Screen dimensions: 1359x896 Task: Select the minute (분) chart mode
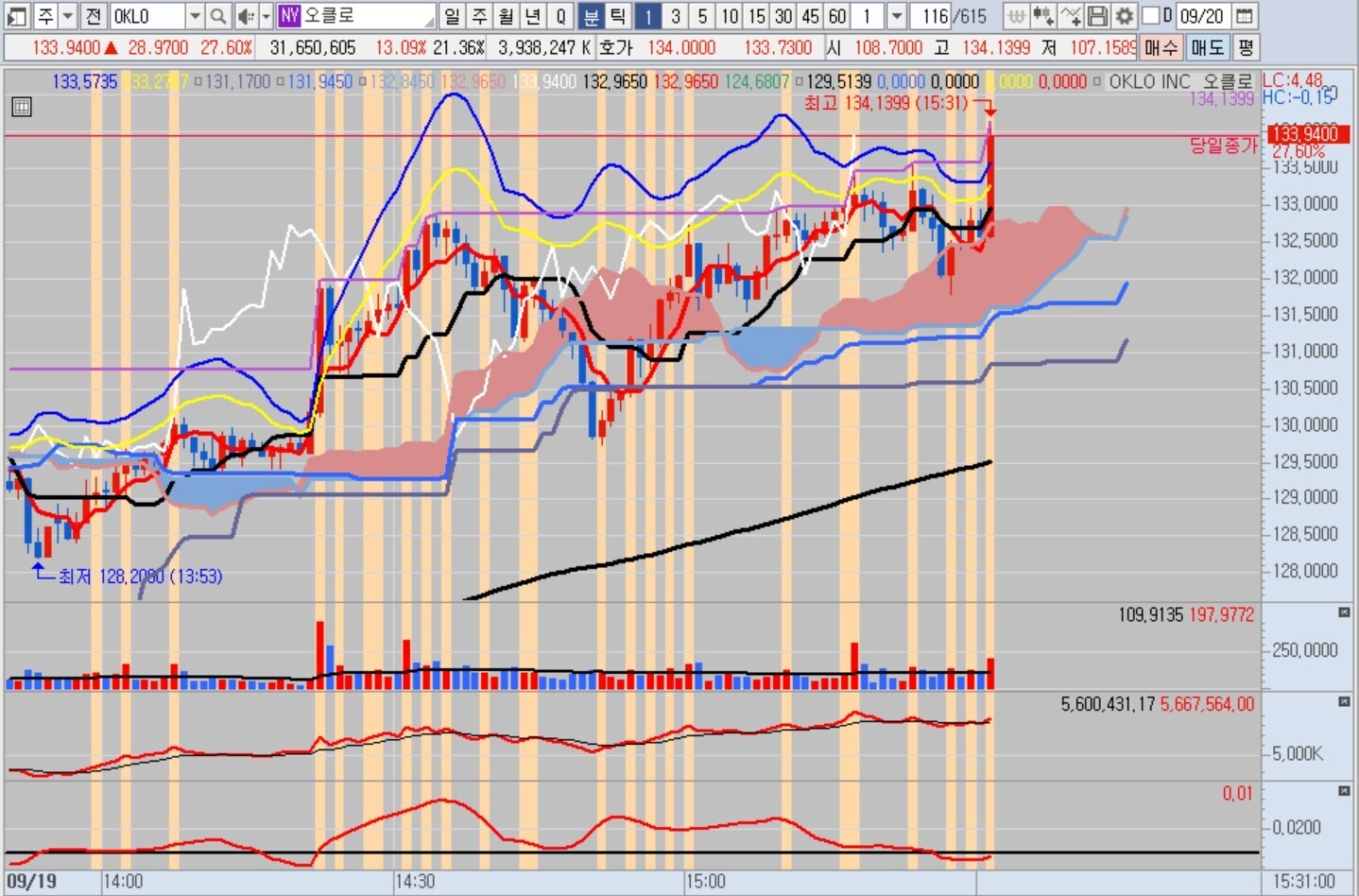coord(591,16)
